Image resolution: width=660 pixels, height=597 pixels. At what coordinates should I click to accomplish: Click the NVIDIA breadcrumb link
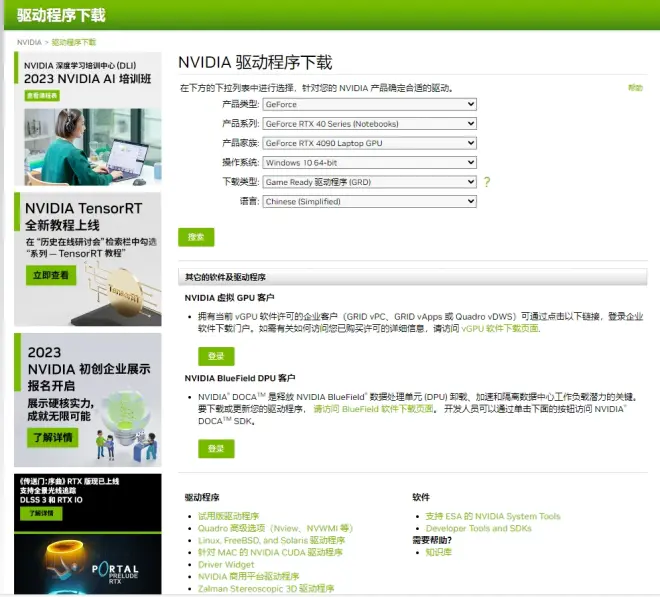[29, 42]
